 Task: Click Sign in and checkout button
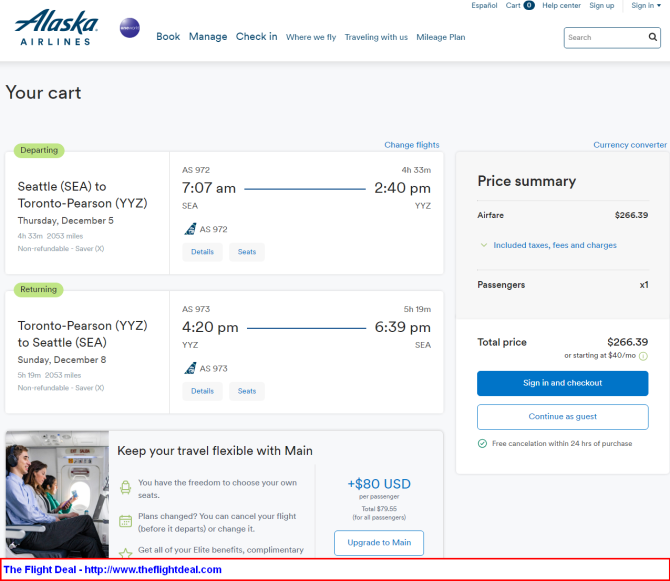tap(562, 383)
